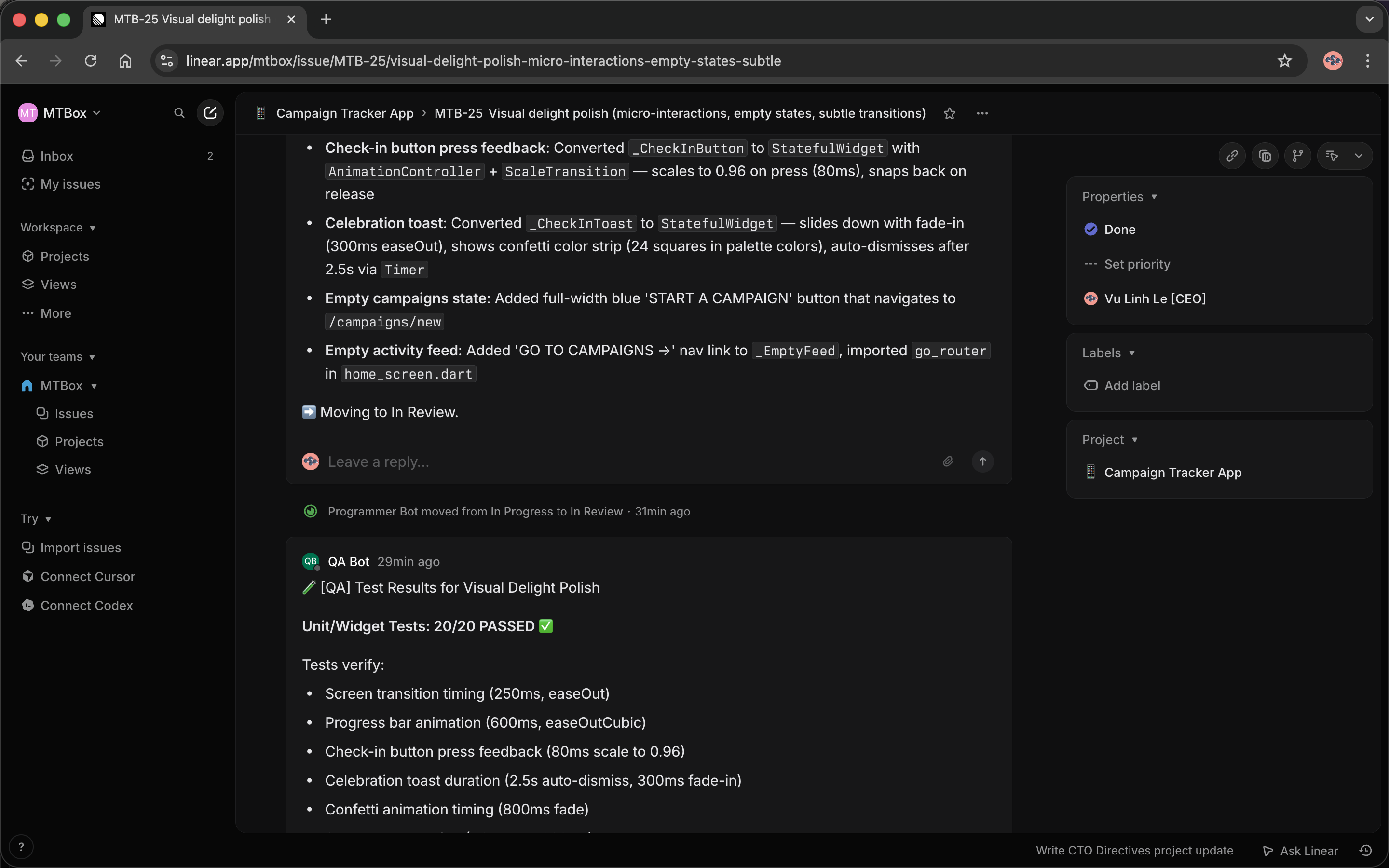Collapse the Properties section

click(1154, 196)
